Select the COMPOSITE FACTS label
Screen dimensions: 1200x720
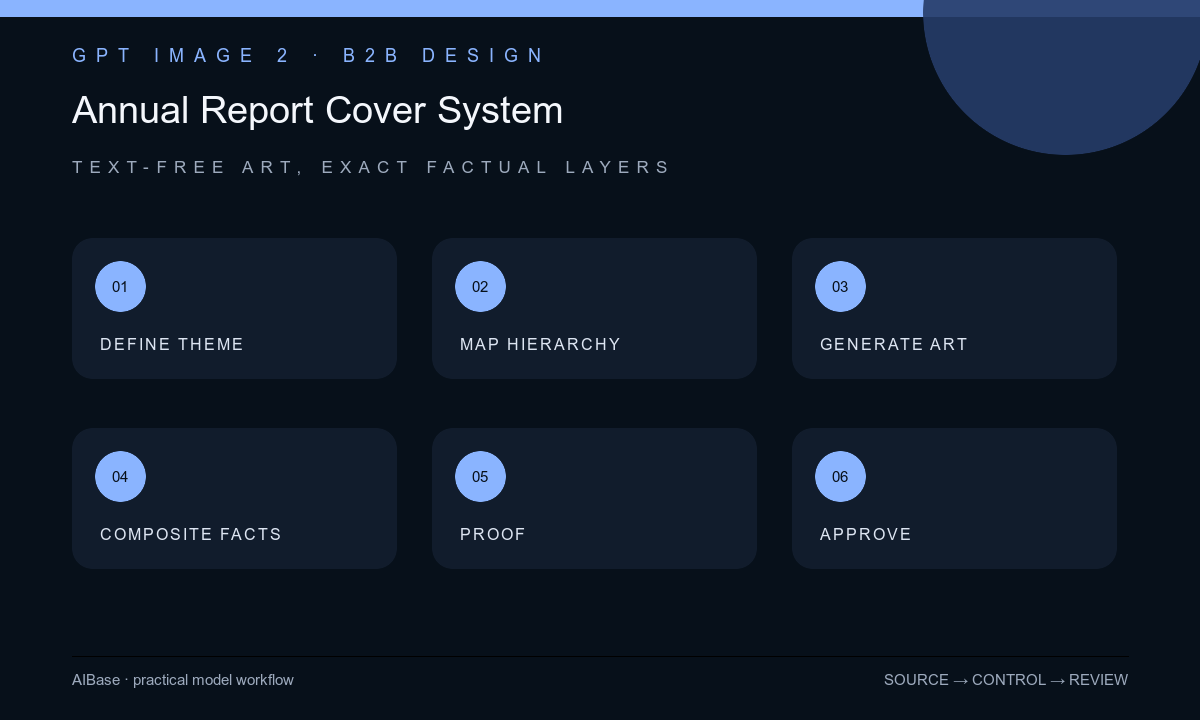(191, 534)
